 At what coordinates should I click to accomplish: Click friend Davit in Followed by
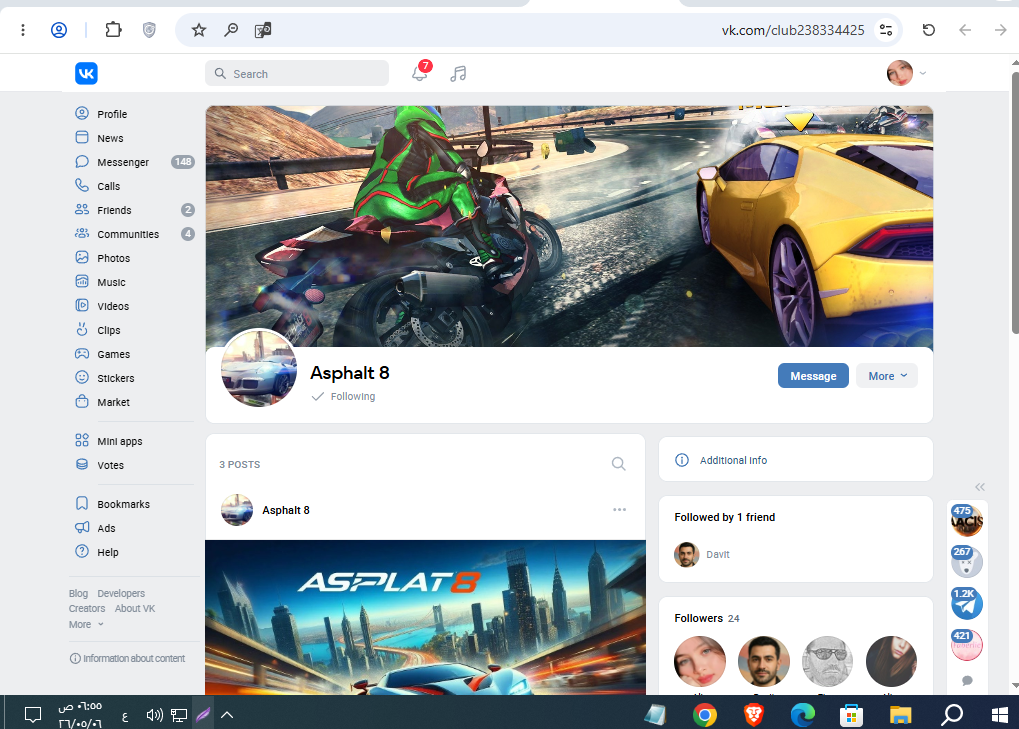(x=703, y=554)
